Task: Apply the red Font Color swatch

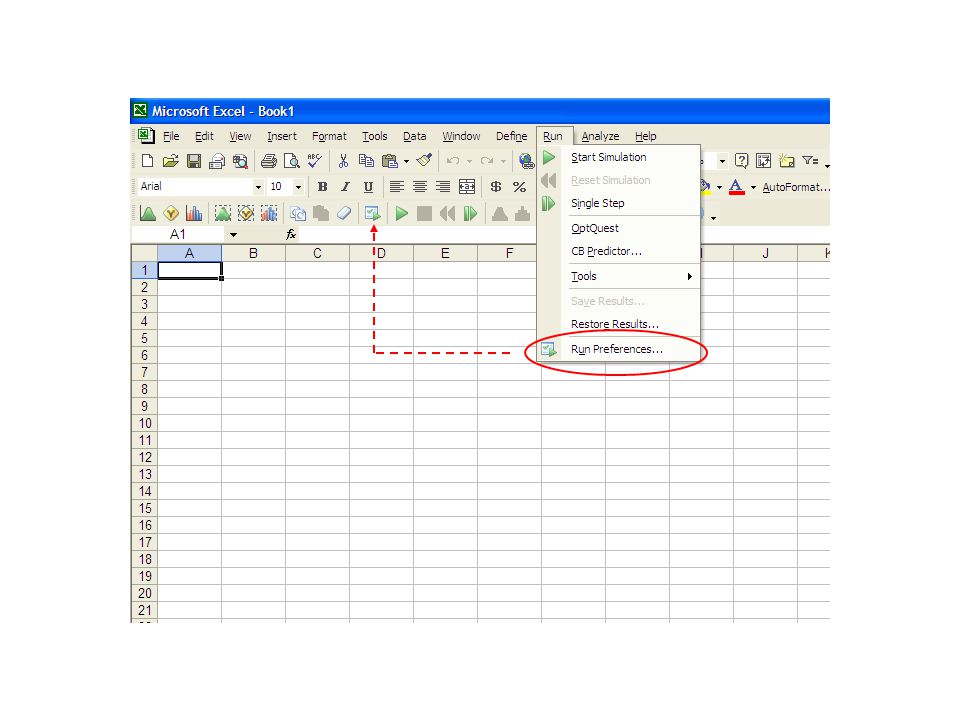Action: click(737, 187)
